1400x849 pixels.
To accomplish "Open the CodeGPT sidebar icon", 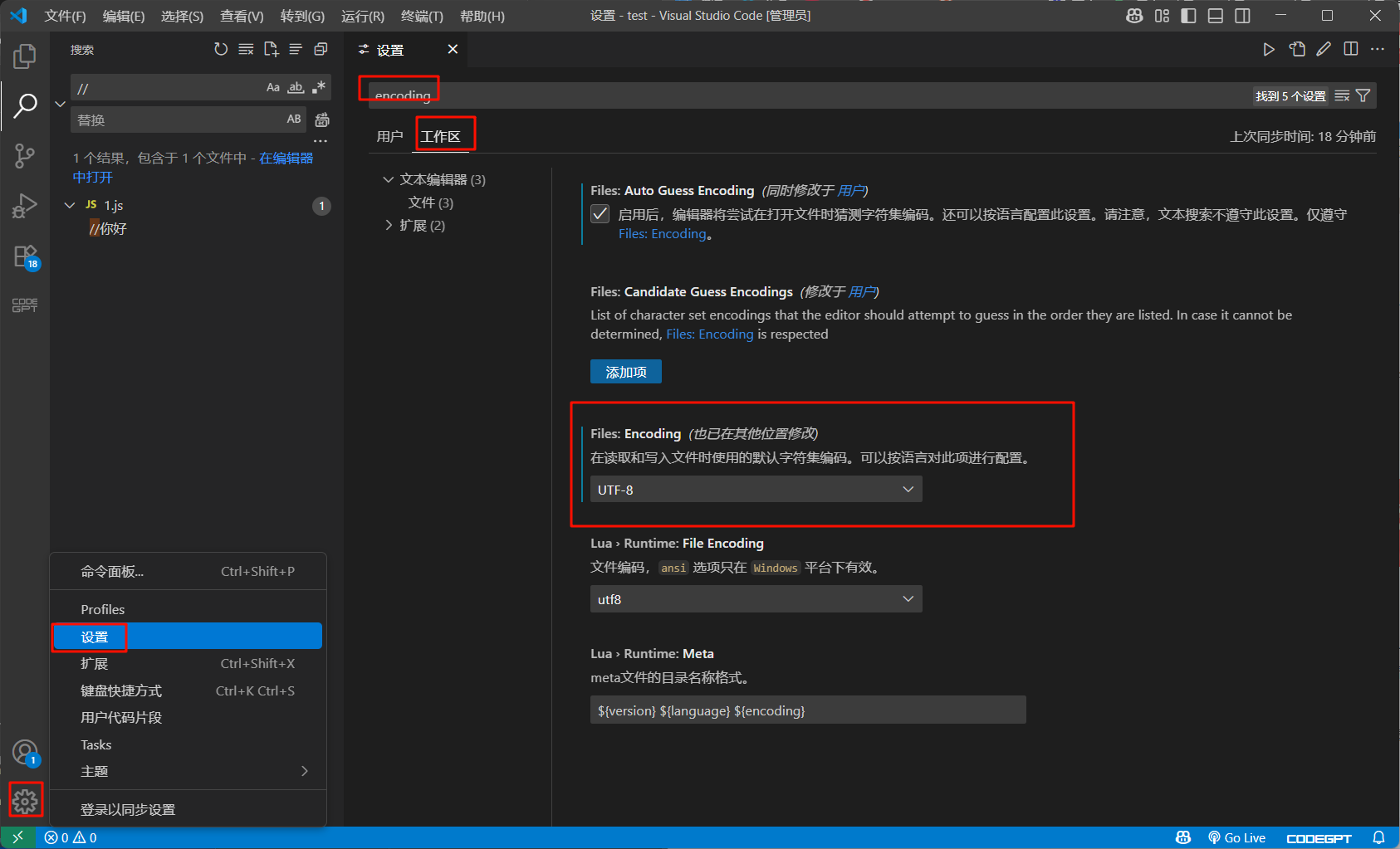I will point(25,305).
